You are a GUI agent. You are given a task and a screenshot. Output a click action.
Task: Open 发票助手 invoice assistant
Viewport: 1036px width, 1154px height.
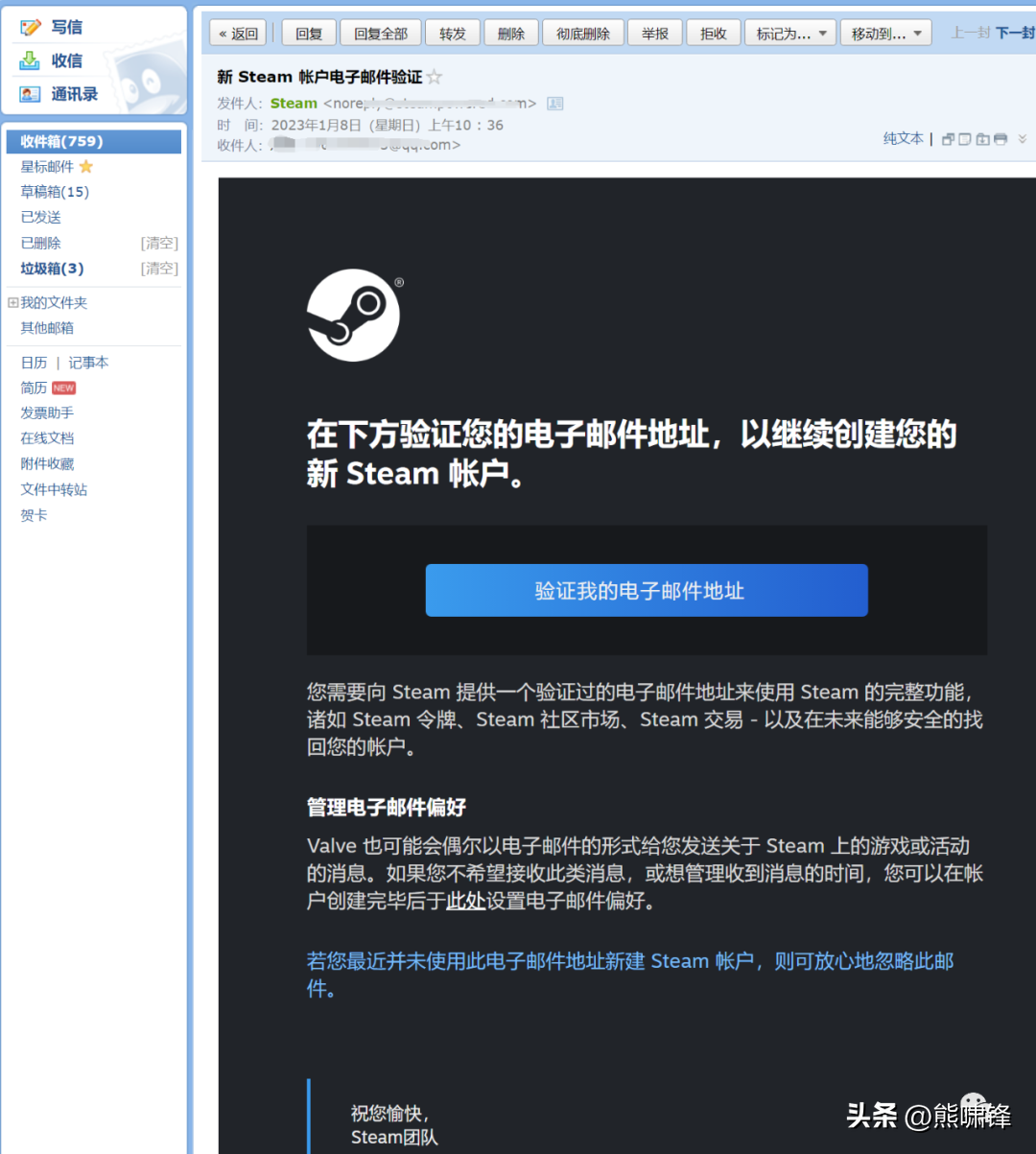coord(47,413)
